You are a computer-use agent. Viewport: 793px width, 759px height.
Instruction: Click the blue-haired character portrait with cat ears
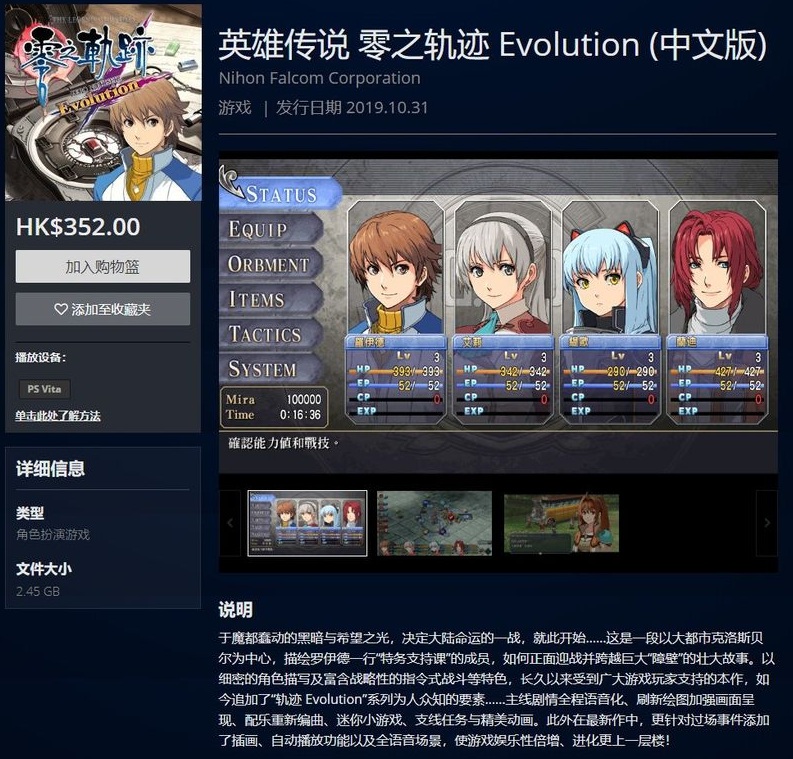(x=610, y=311)
